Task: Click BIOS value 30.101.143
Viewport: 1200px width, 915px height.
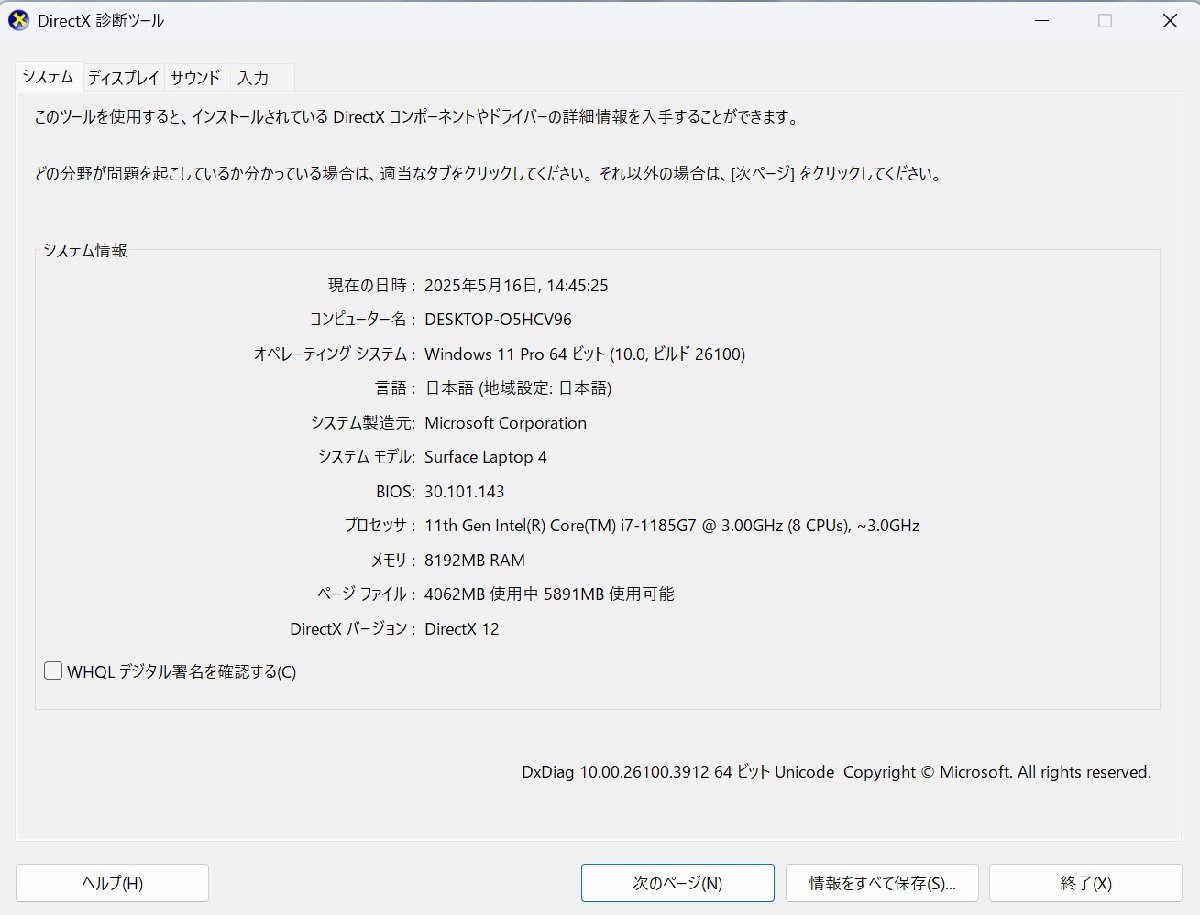Action: click(x=464, y=491)
